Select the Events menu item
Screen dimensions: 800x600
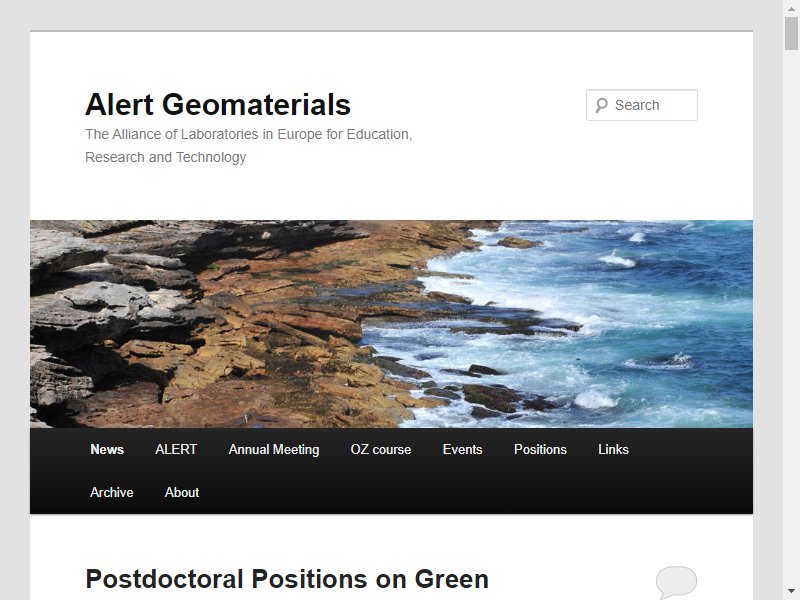tap(462, 449)
